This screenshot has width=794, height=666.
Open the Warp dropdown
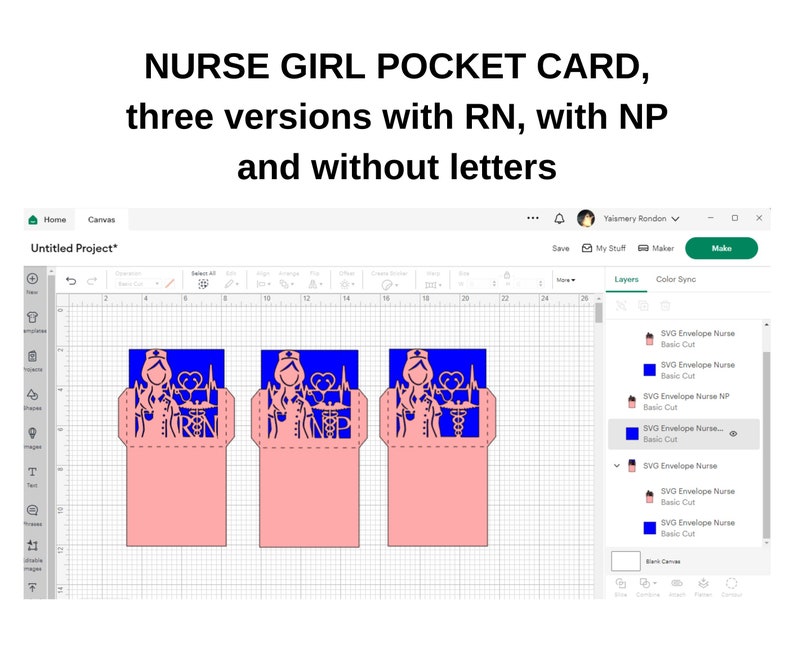pyautogui.click(x=433, y=285)
